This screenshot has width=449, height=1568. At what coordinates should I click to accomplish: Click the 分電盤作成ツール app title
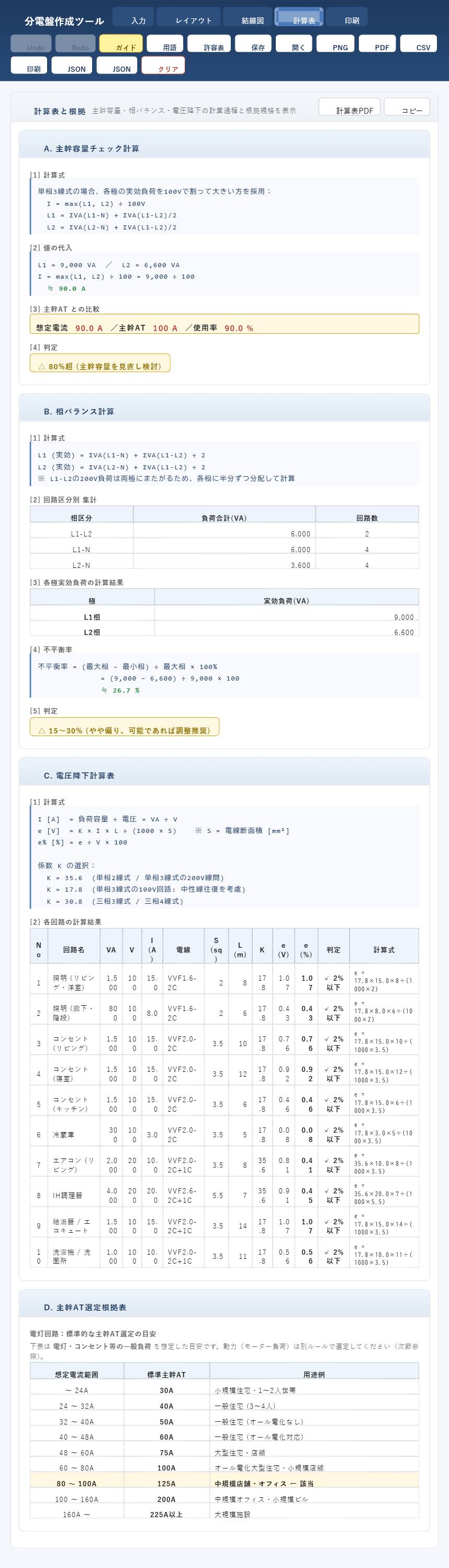point(64,21)
